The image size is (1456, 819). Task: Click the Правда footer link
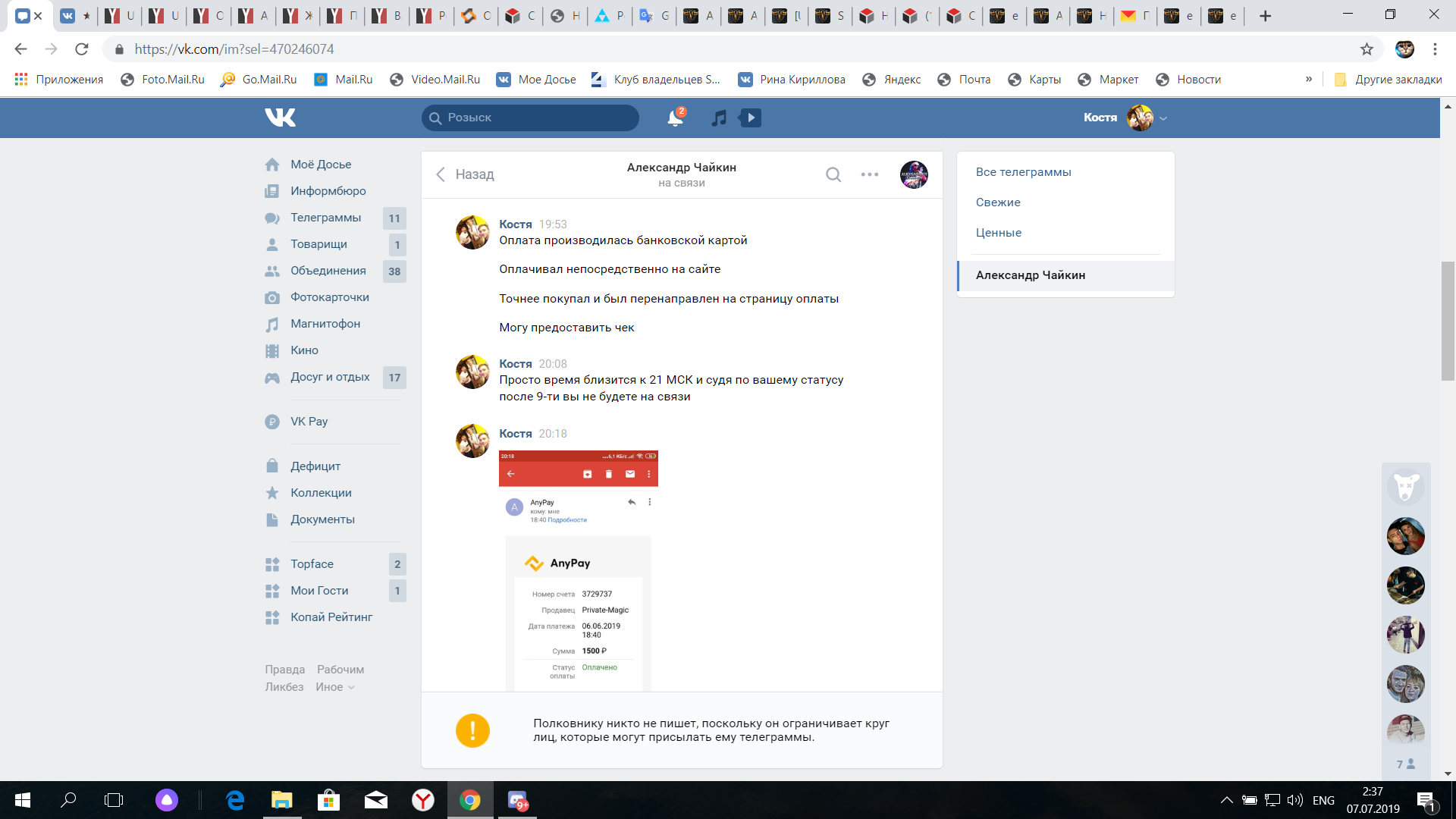284,670
